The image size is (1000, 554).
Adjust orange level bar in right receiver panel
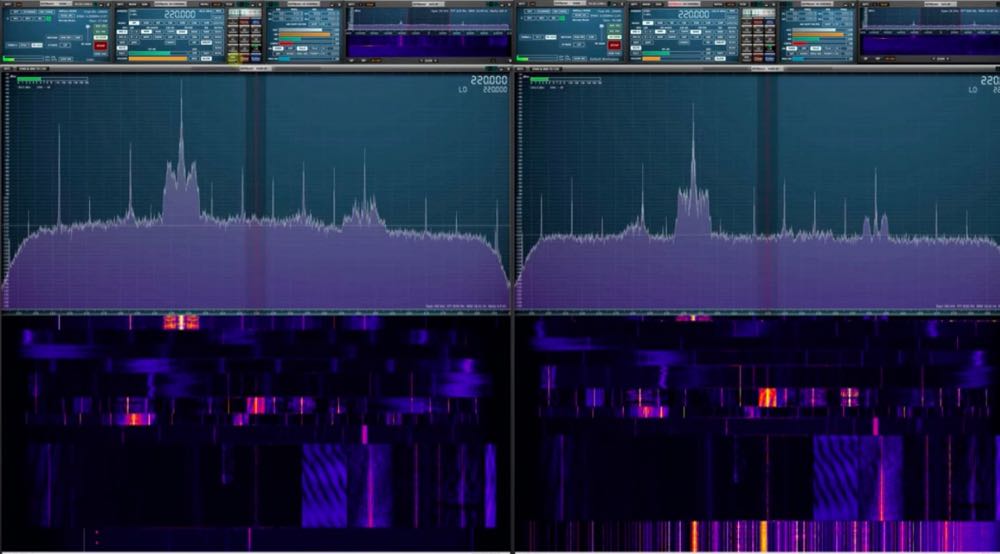coord(651,59)
